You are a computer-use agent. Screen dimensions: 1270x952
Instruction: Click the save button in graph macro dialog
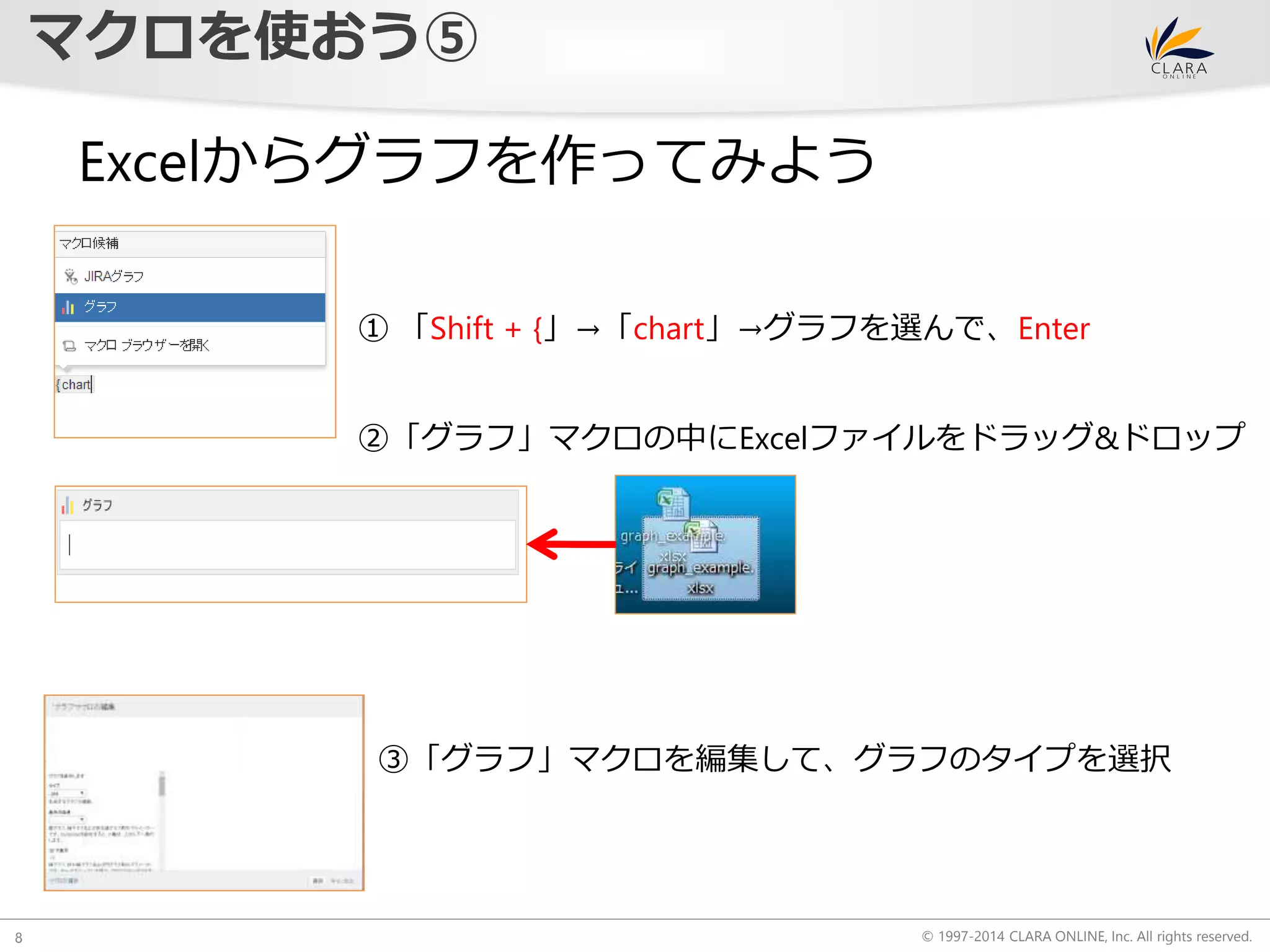(x=317, y=881)
